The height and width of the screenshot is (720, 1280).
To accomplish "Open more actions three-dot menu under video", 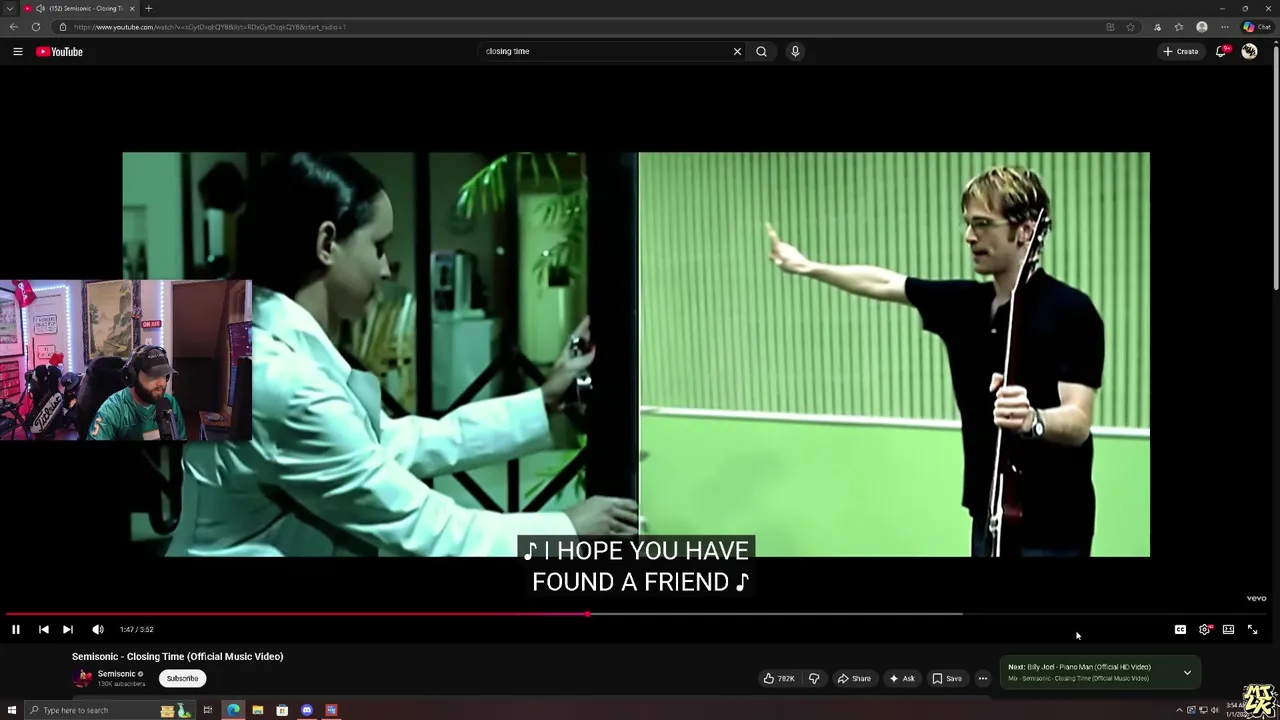I will pos(983,678).
